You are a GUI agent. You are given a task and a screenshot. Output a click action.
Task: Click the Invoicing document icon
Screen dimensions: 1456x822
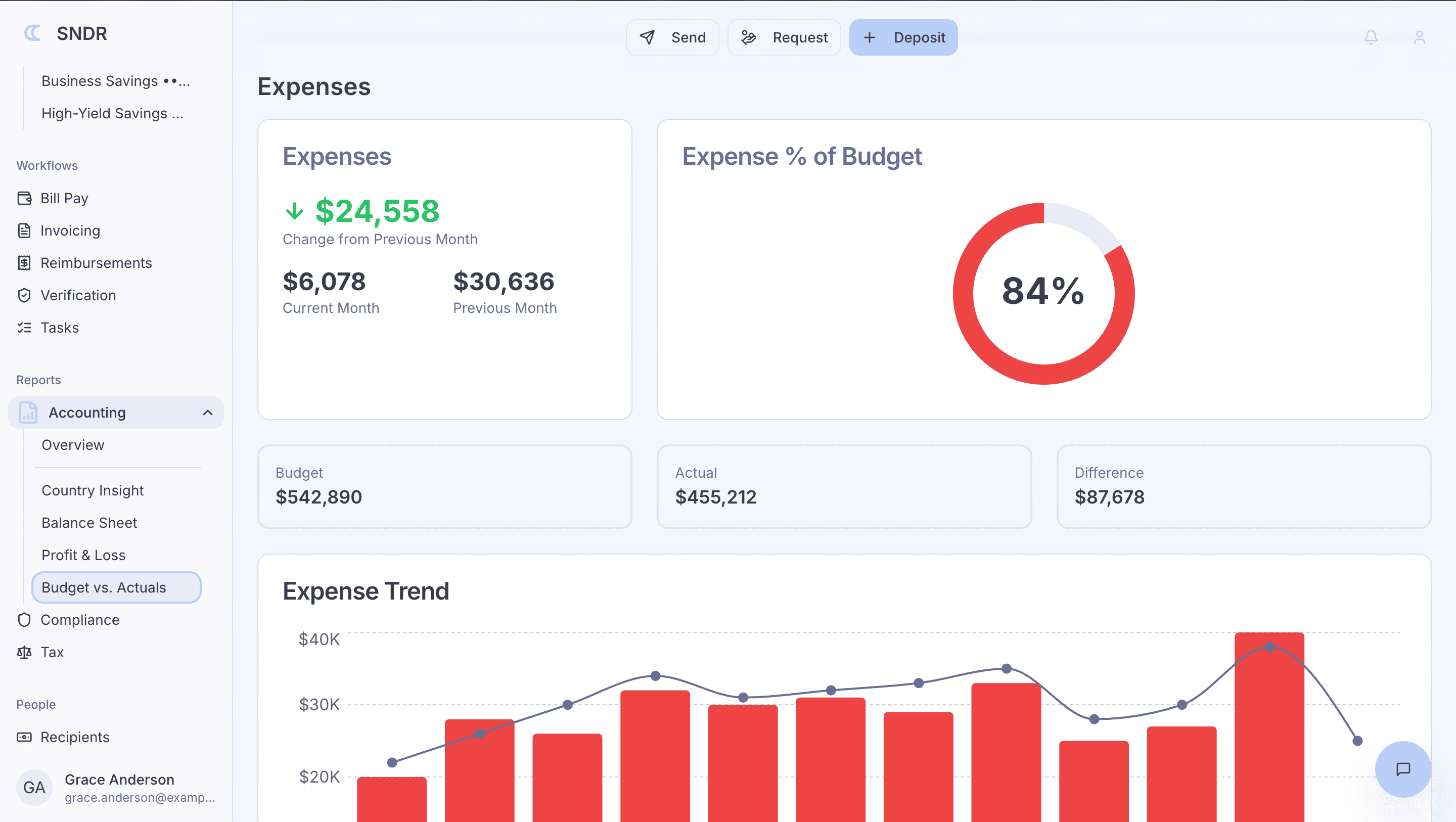pyautogui.click(x=24, y=230)
